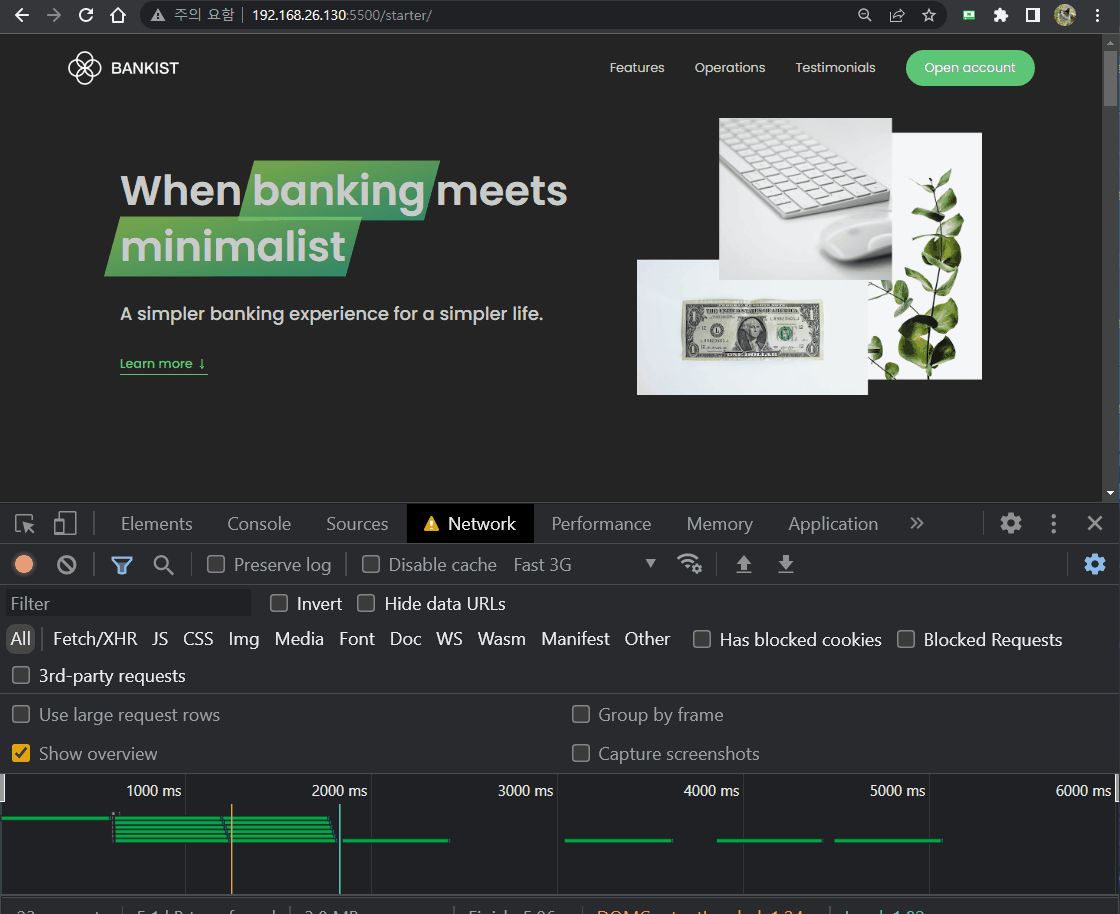
Task: Switch to the Memory tab
Action: click(x=720, y=524)
